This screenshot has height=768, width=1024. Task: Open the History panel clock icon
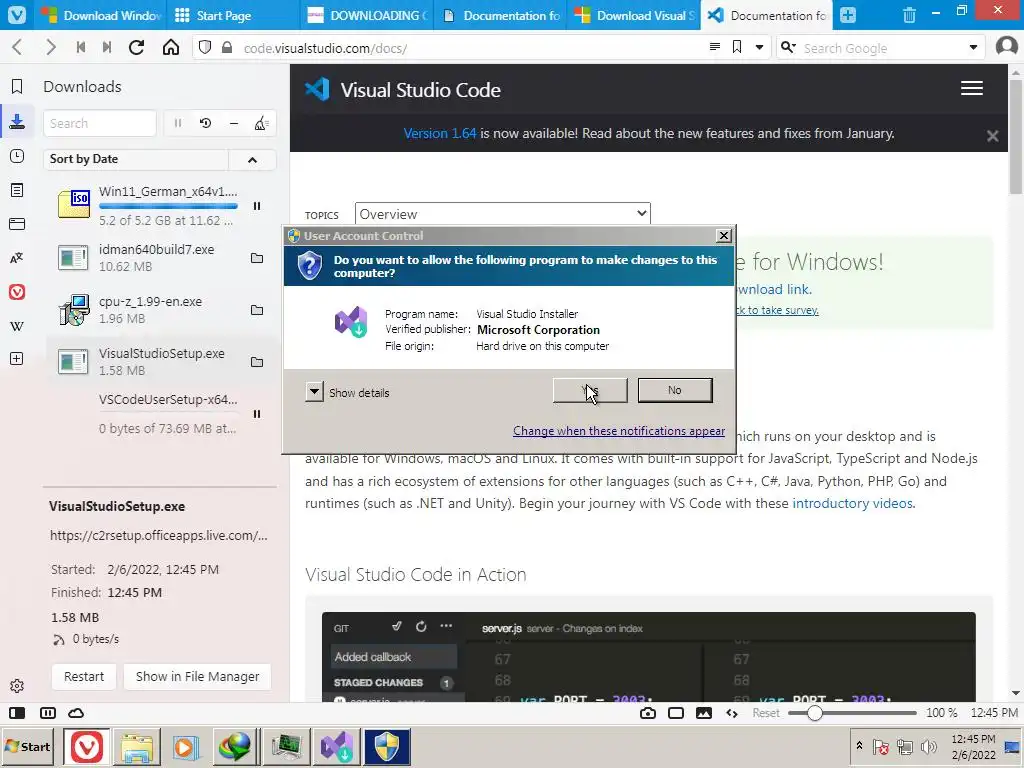point(17,156)
